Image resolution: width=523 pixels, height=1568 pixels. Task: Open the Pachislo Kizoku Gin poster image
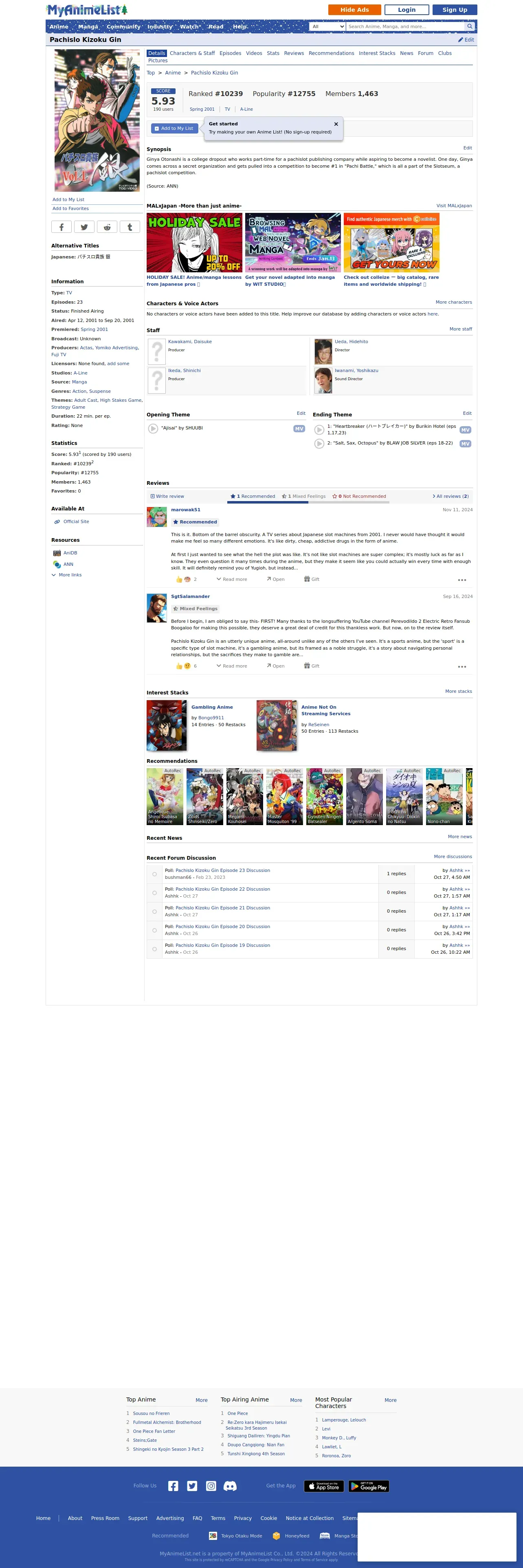point(97,120)
